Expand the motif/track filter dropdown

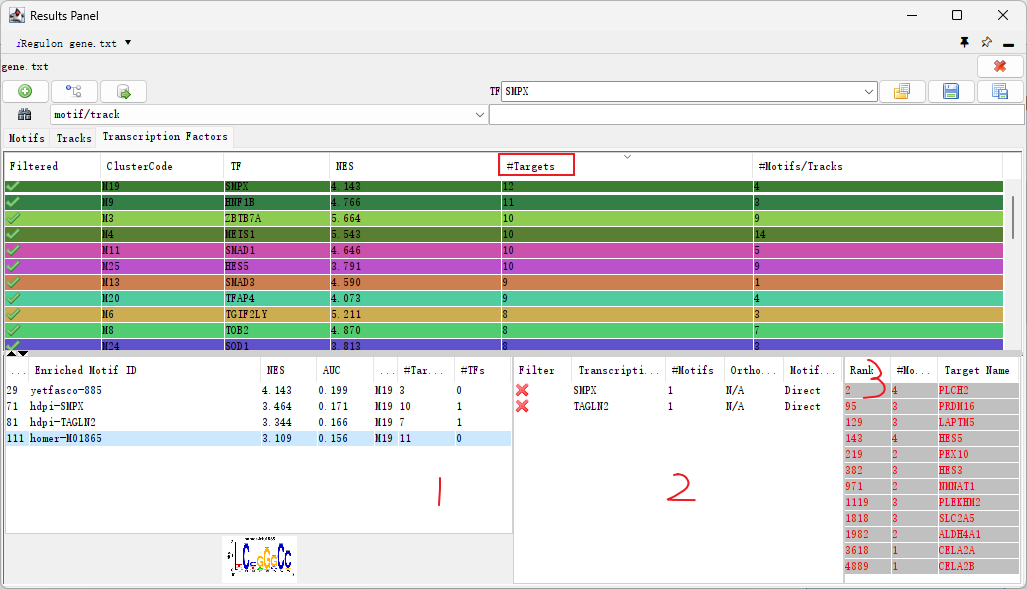(x=480, y=115)
